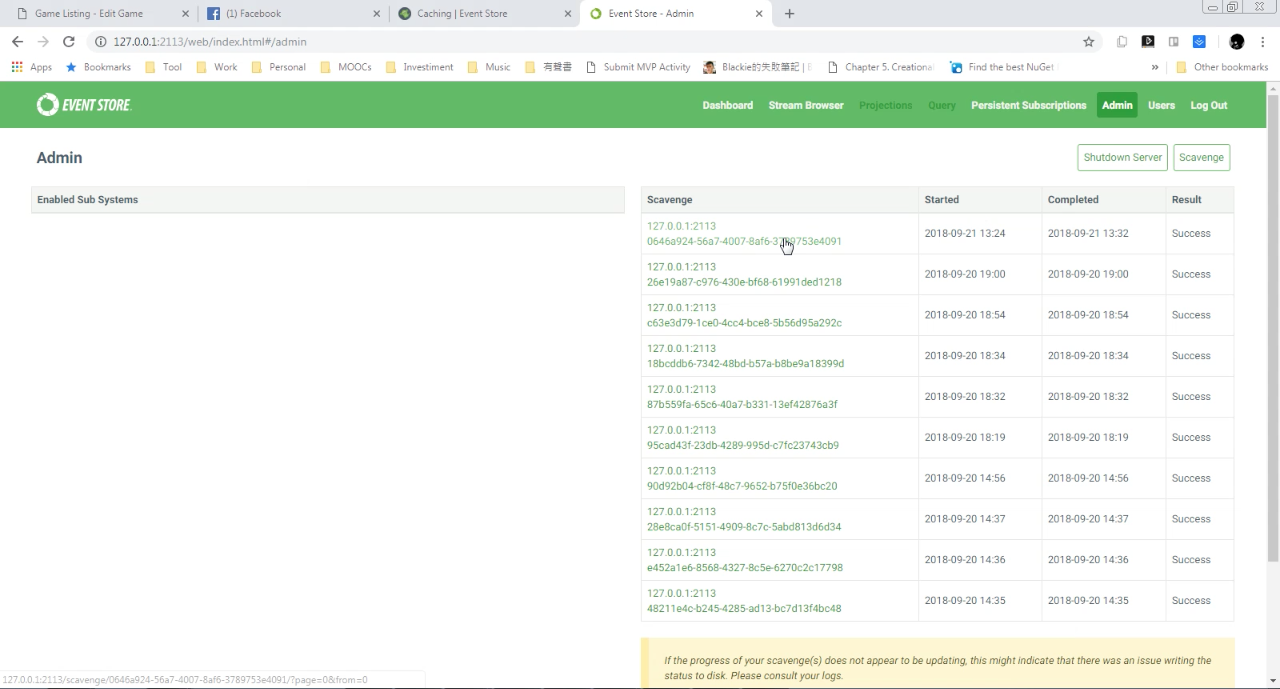Open the Projections nav item

tap(885, 105)
